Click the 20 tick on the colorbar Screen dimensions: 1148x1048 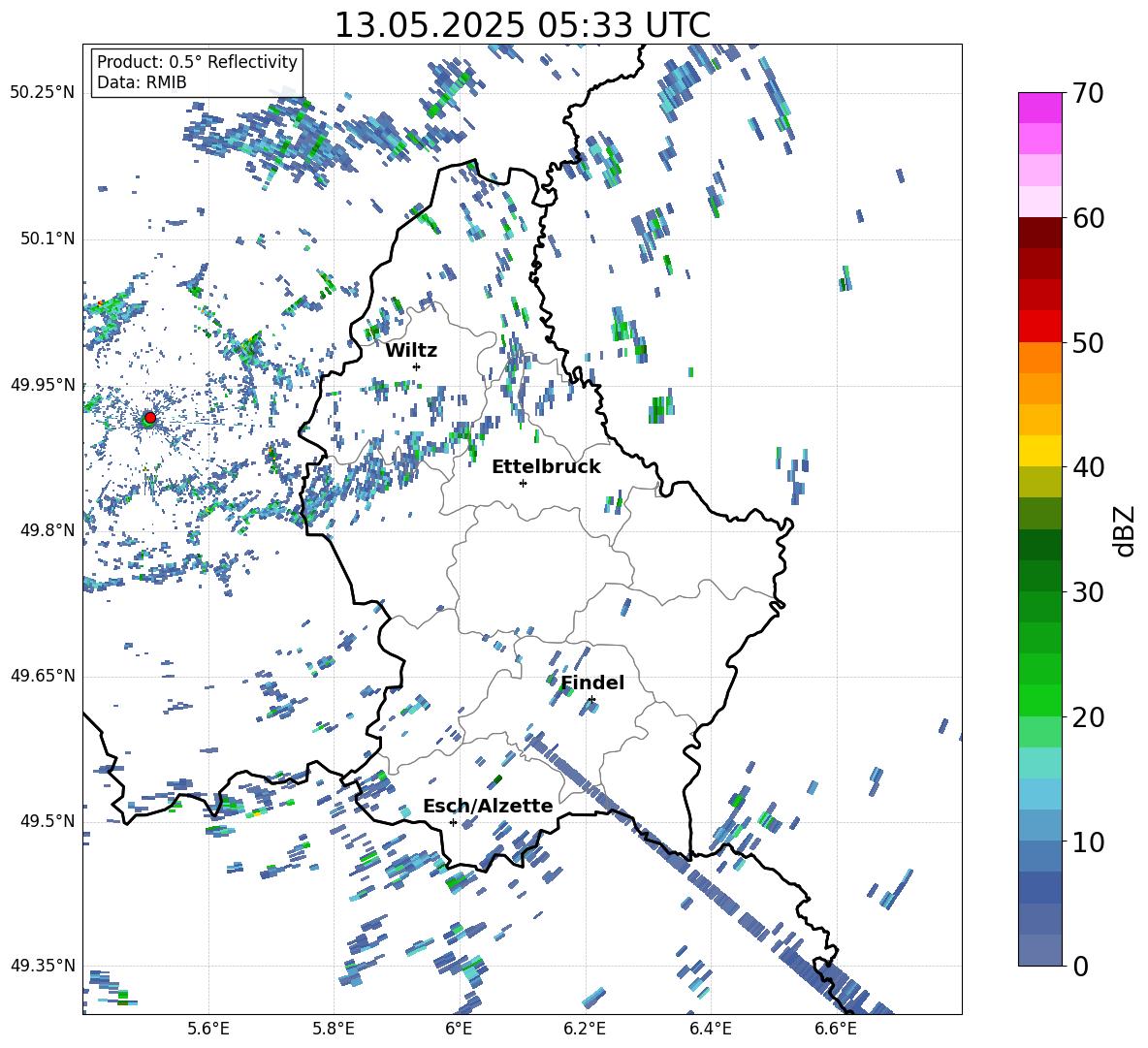point(1088,716)
